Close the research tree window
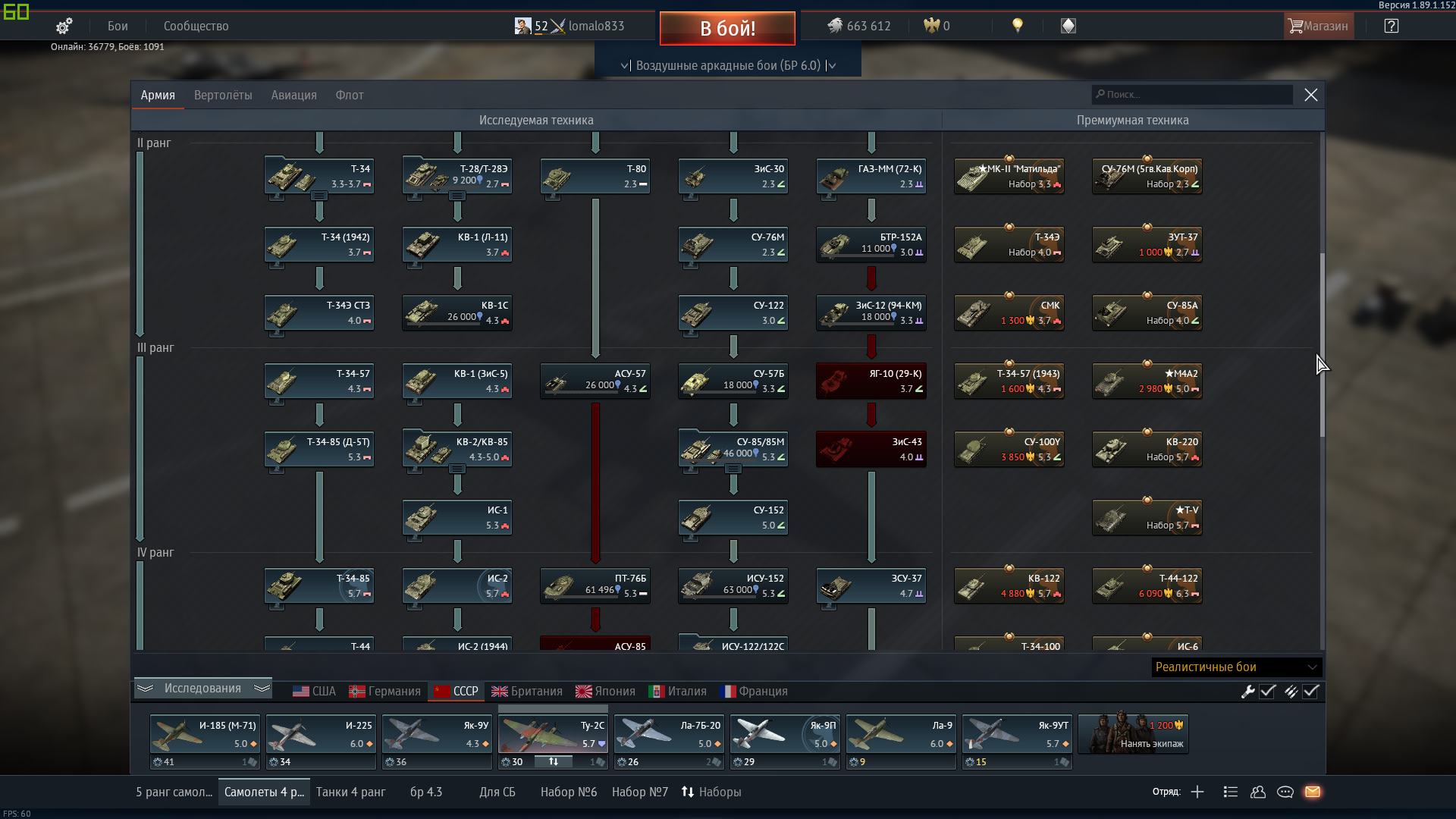Viewport: 1456px width, 819px height. pyautogui.click(x=1311, y=95)
